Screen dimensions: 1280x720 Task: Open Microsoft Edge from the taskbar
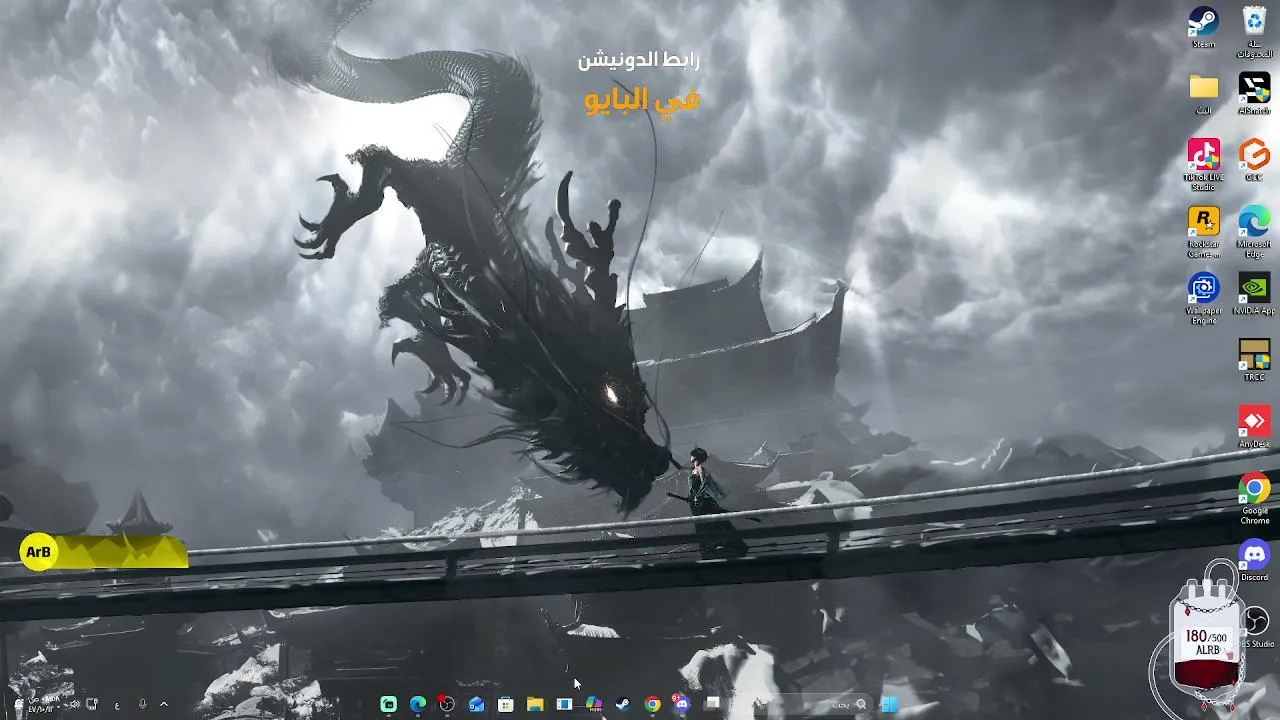[418, 704]
